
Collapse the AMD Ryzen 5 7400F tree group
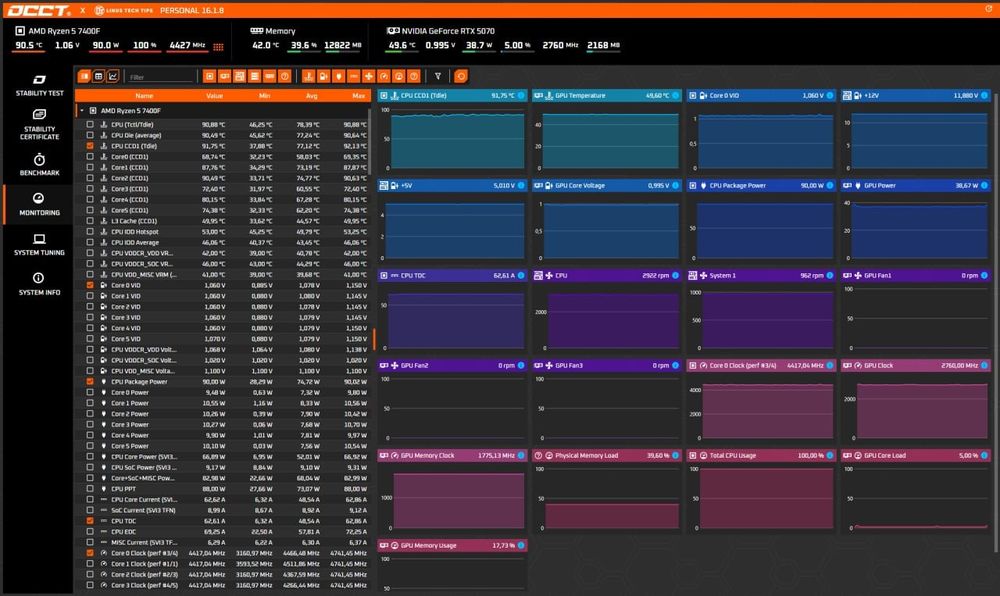pos(82,110)
